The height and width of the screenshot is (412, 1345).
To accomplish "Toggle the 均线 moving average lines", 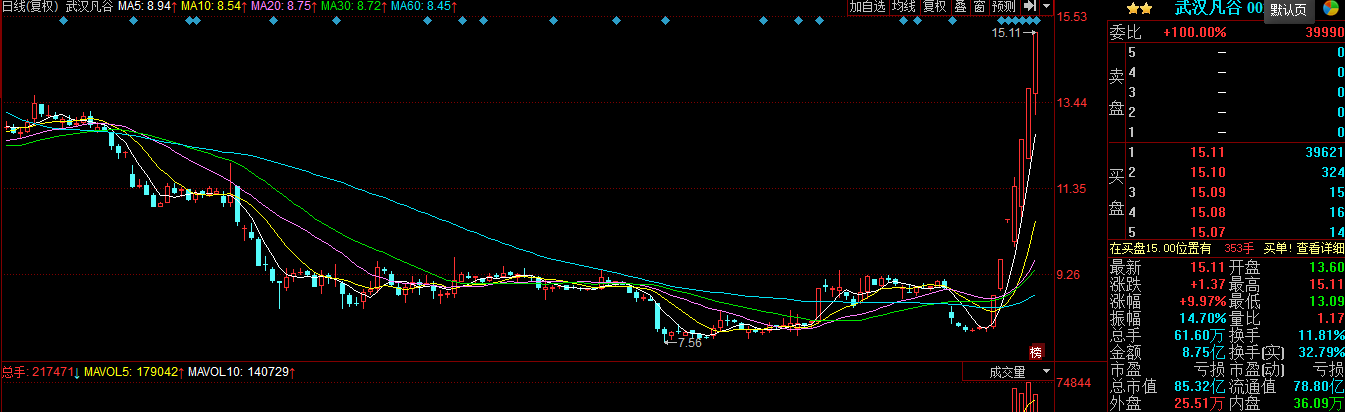I will (904, 7).
